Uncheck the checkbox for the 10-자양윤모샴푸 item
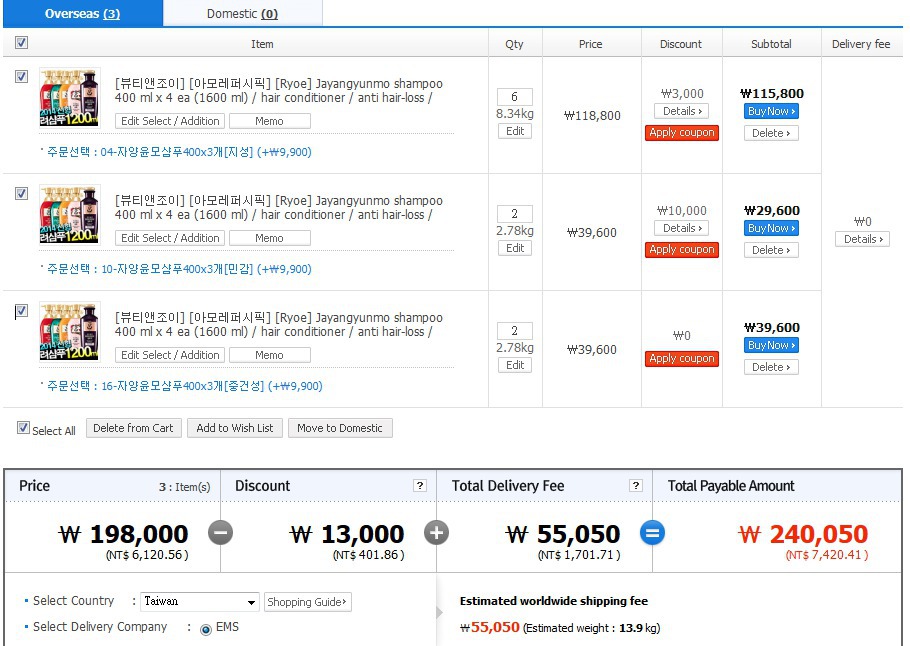 [21, 193]
